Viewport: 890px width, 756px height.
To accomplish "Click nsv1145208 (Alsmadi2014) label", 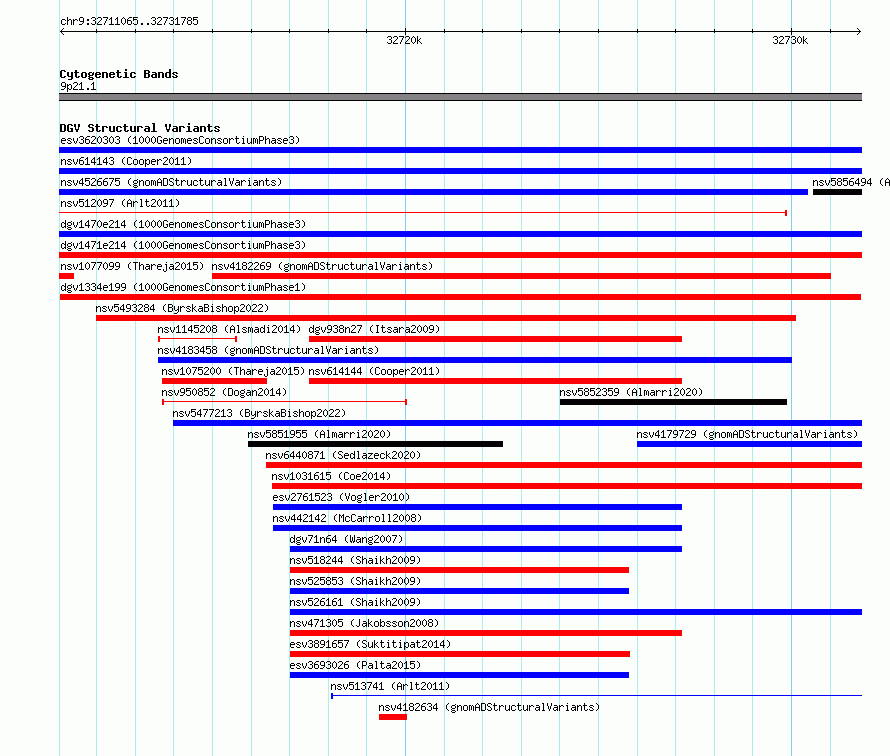I will [x=229, y=329].
